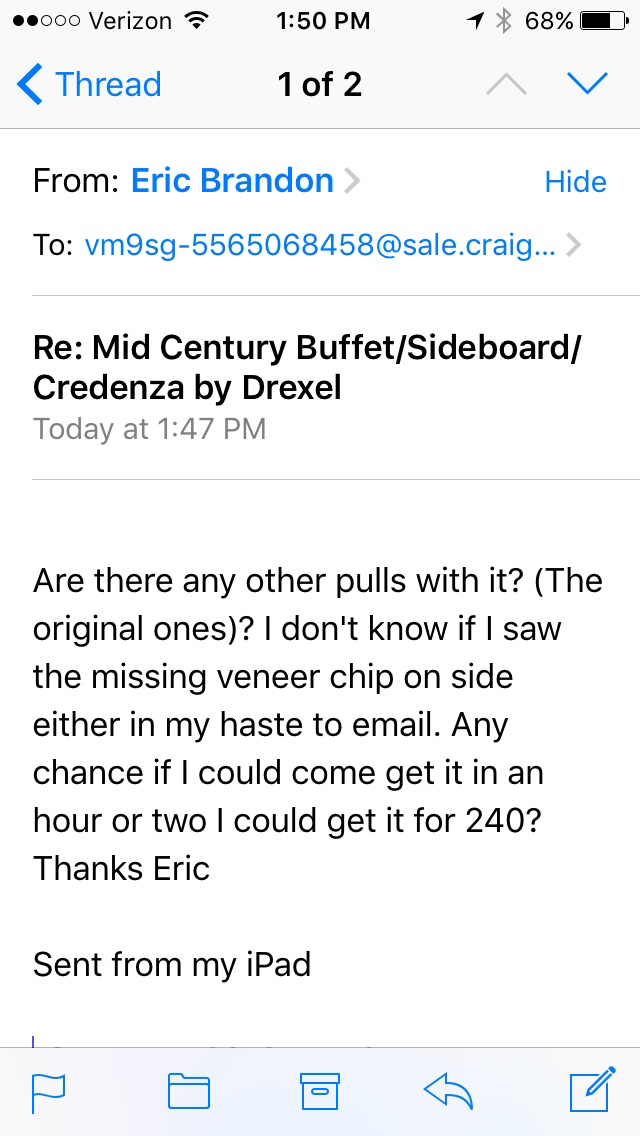This screenshot has width=640, height=1136.
Task: Flag this email message
Action: point(48,1092)
